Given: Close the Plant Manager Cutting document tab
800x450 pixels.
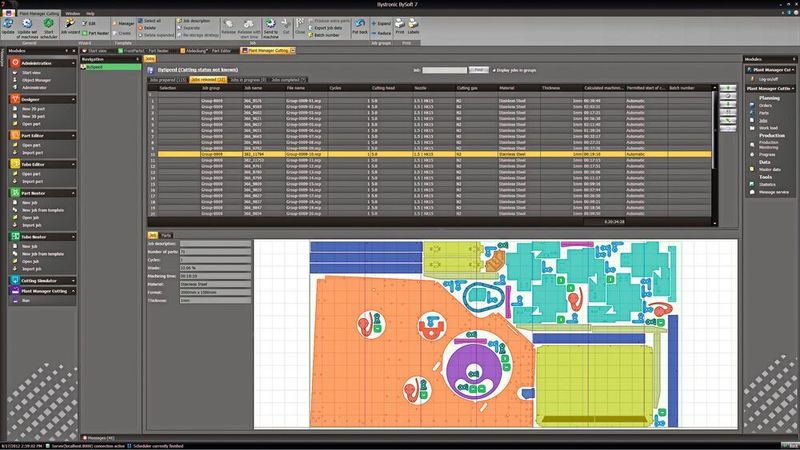Looking at the screenshot, I should point(293,51).
